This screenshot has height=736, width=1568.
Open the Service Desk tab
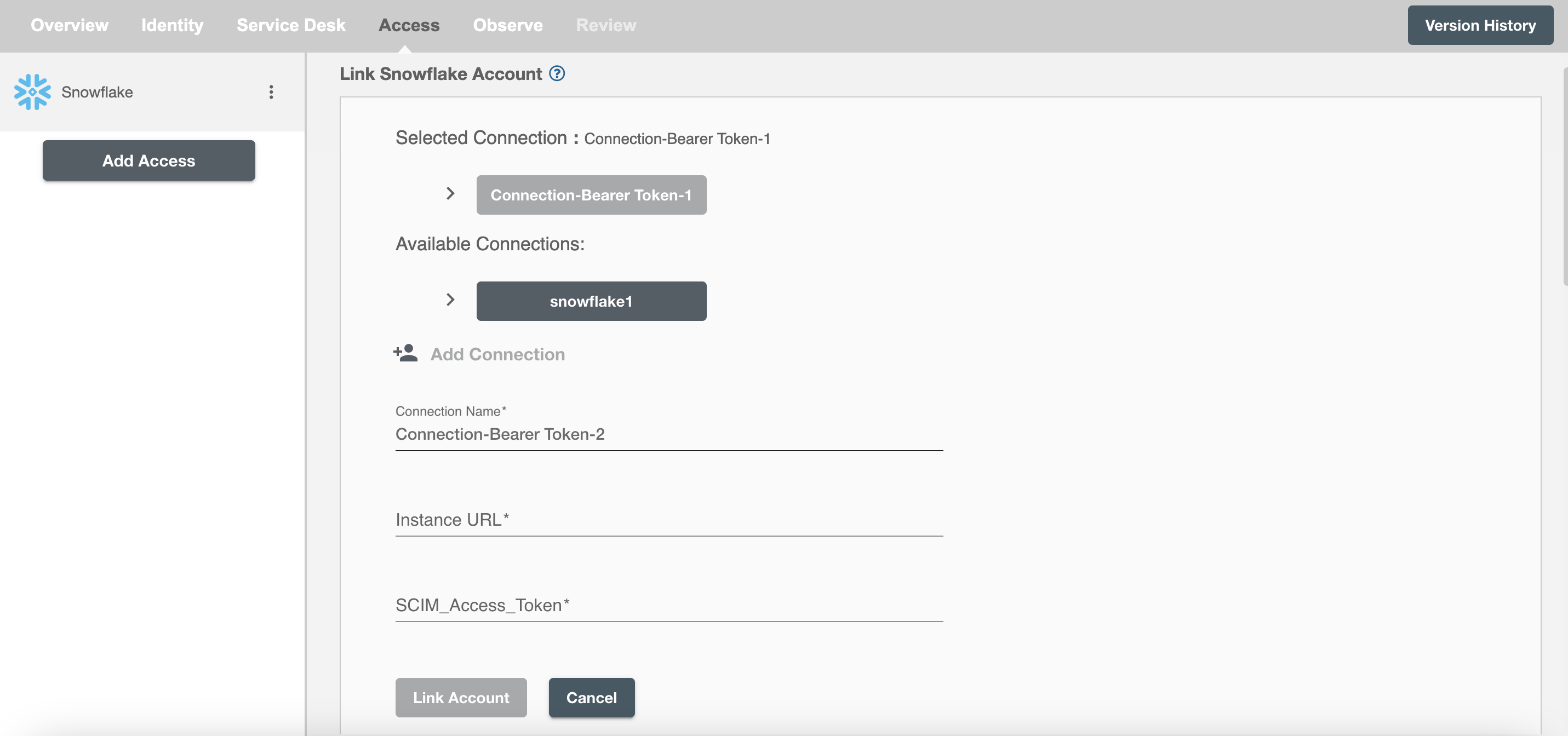tap(291, 25)
